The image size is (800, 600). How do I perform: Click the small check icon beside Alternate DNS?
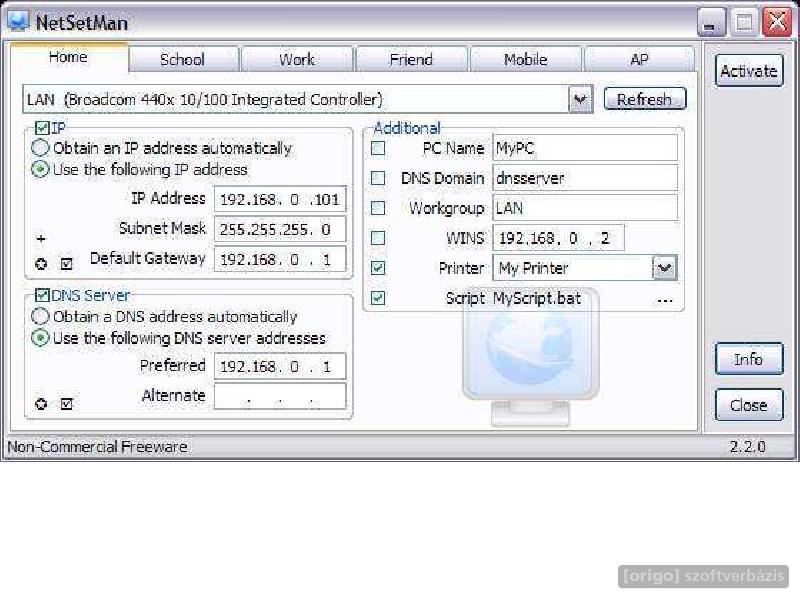[67, 405]
